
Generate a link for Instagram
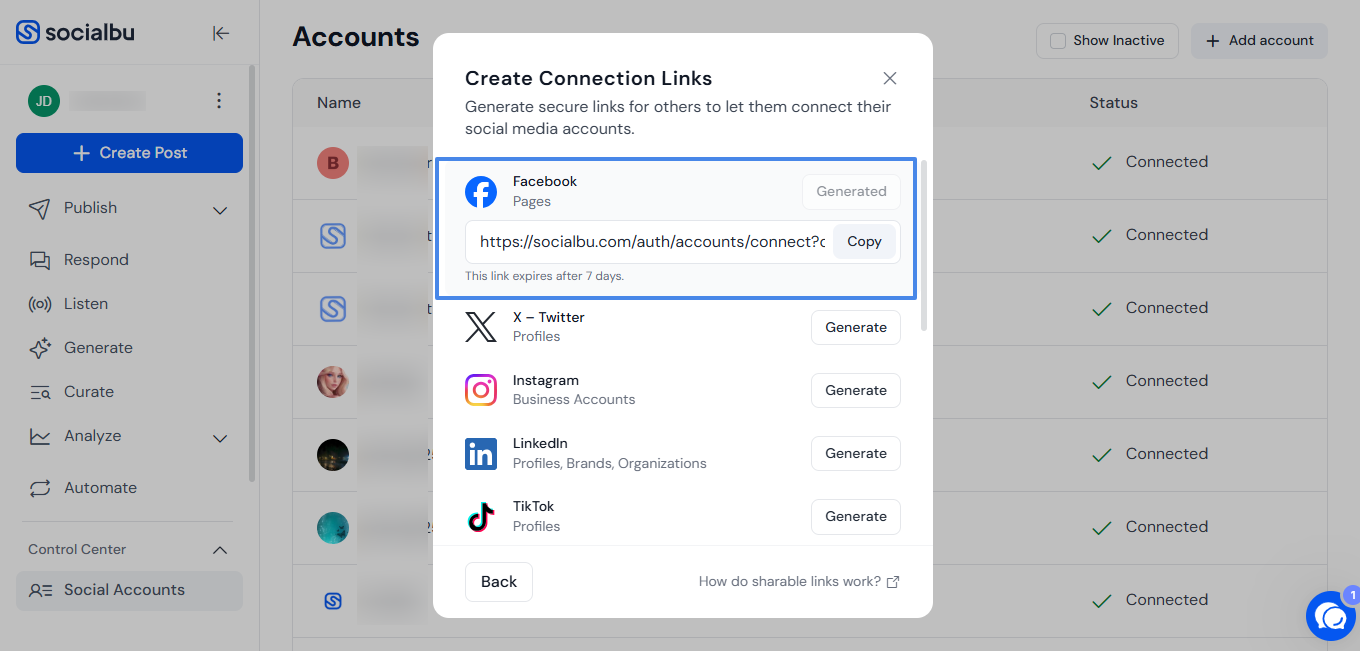click(x=856, y=390)
